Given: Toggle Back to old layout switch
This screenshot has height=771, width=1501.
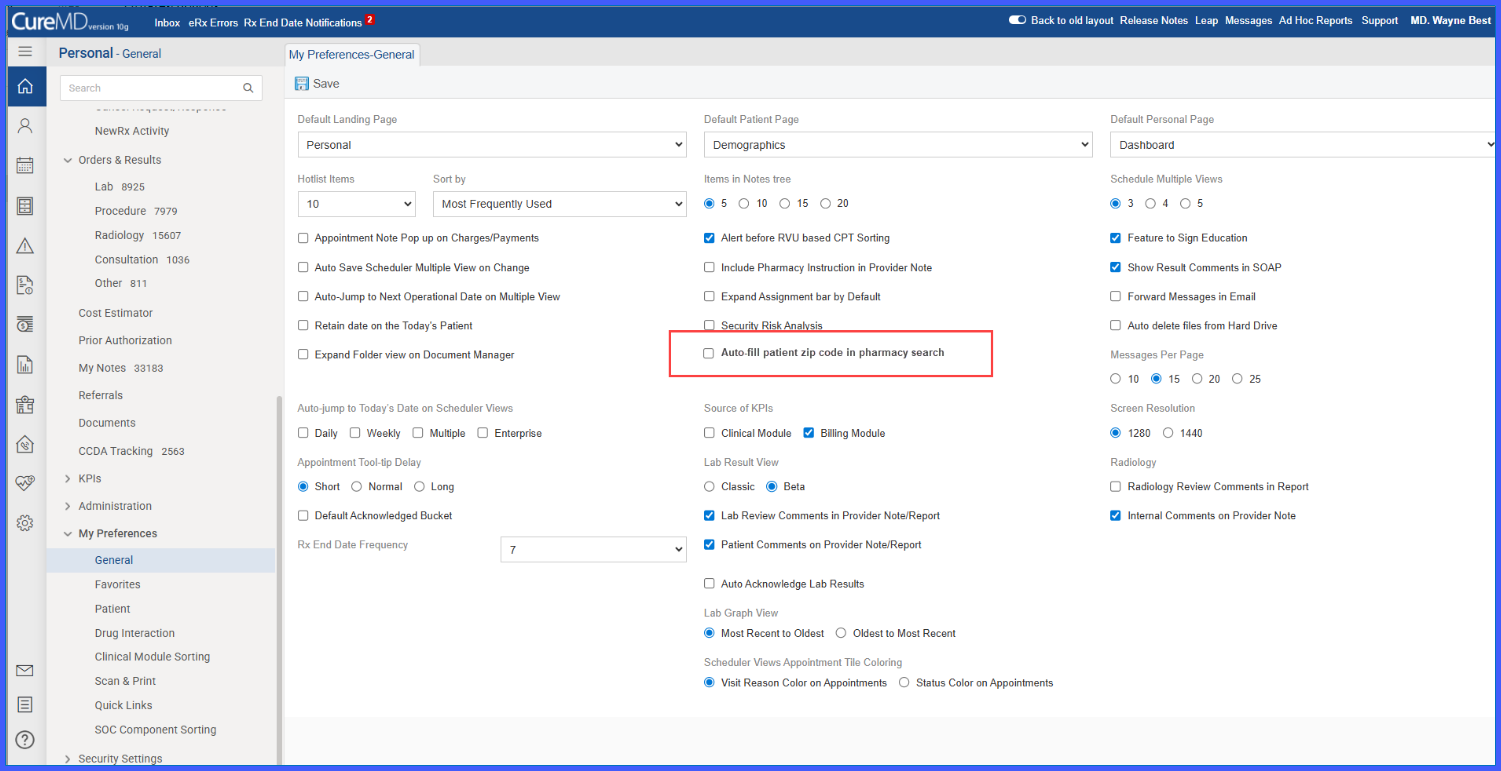Looking at the screenshot, I should click(1017, 20).
